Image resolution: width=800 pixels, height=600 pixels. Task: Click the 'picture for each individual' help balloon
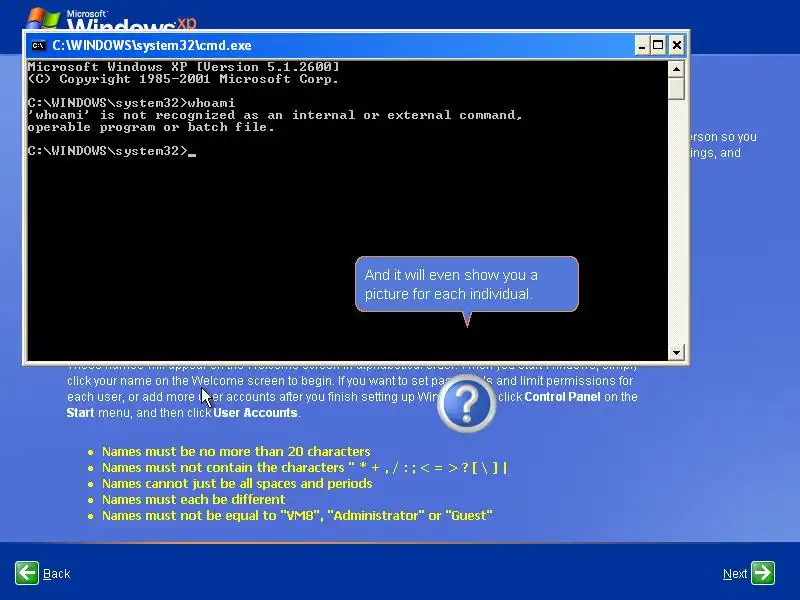(466, 284)
